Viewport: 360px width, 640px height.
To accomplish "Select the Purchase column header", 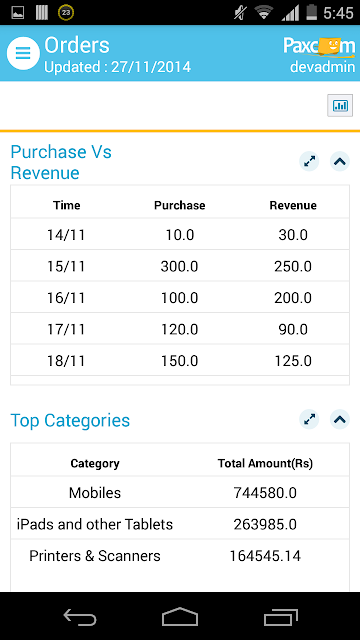I will point(180,205).
